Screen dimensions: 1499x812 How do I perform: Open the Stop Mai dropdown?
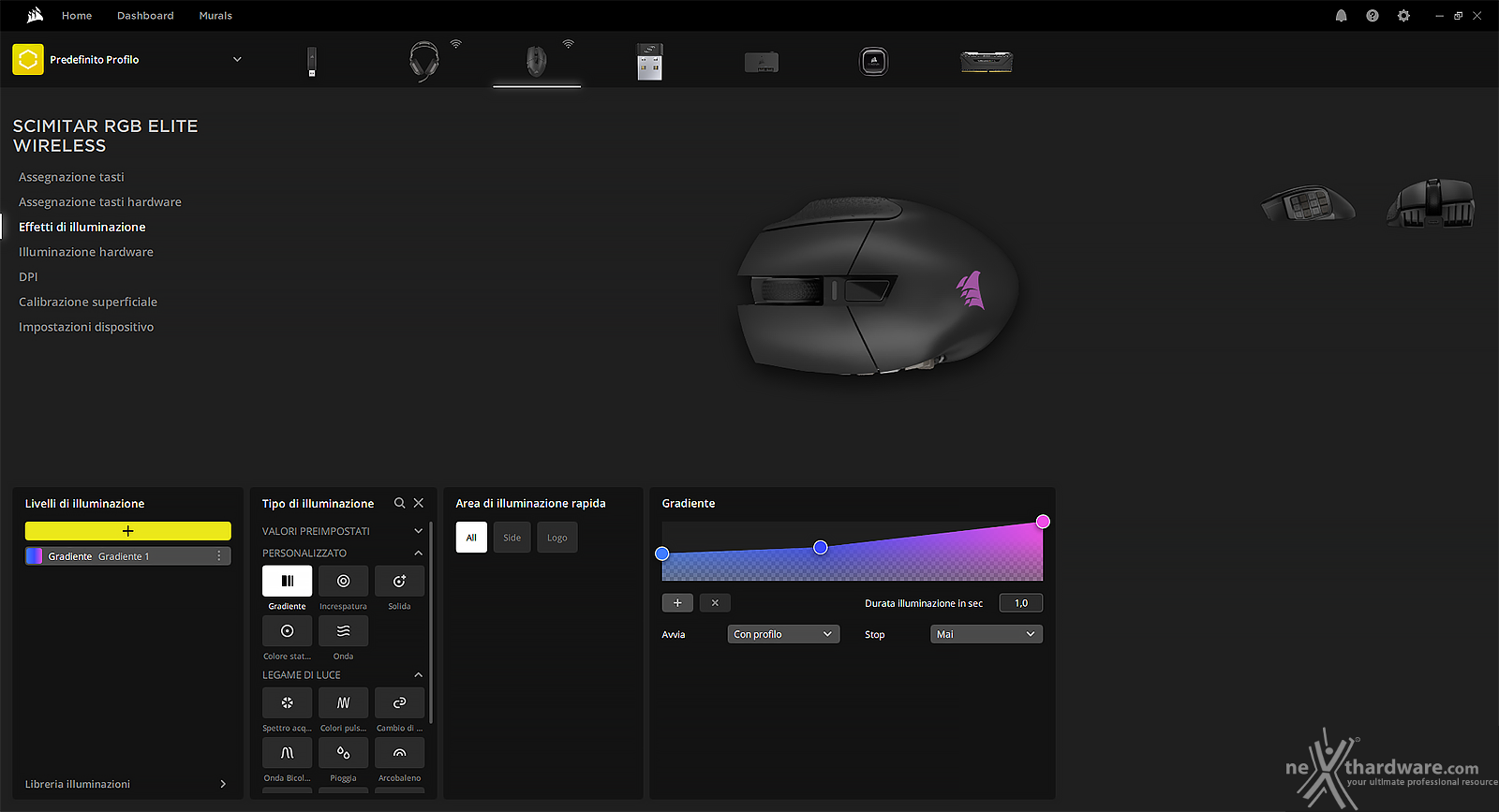(x=987, y=634)
